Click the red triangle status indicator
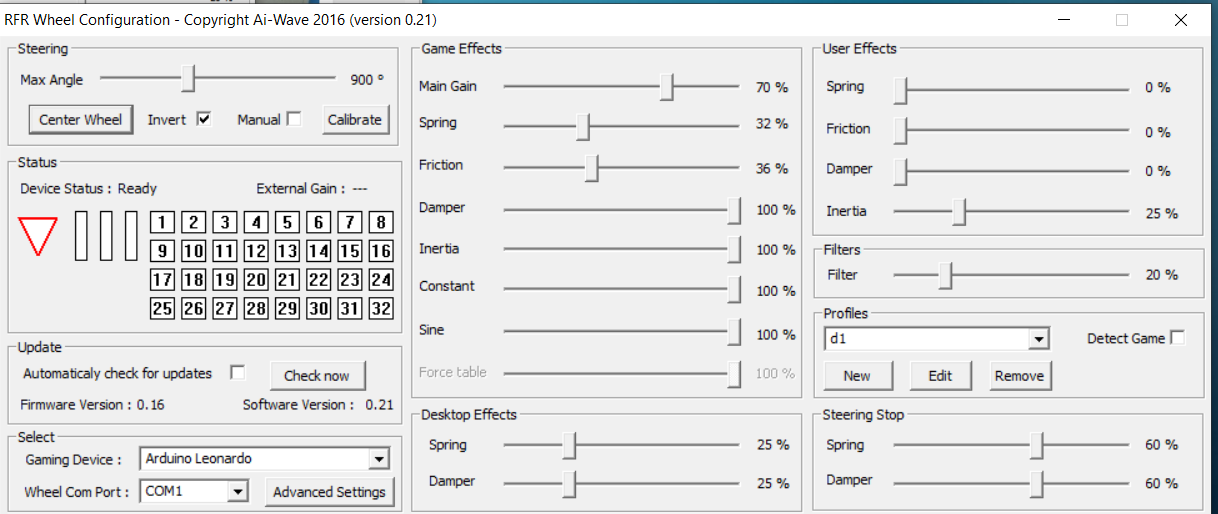 coord(39,236)
